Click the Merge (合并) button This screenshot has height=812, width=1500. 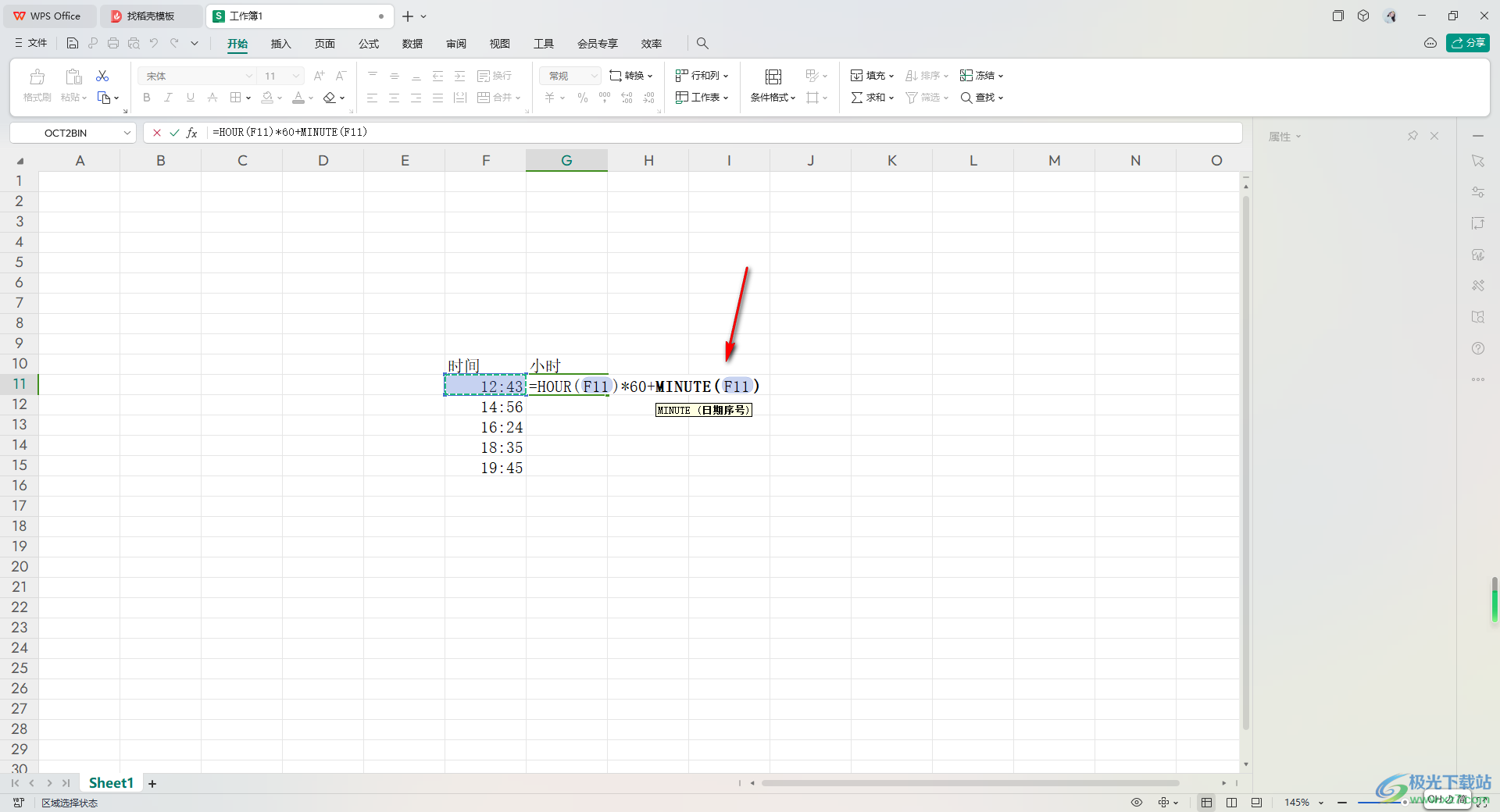pos(498,98)
